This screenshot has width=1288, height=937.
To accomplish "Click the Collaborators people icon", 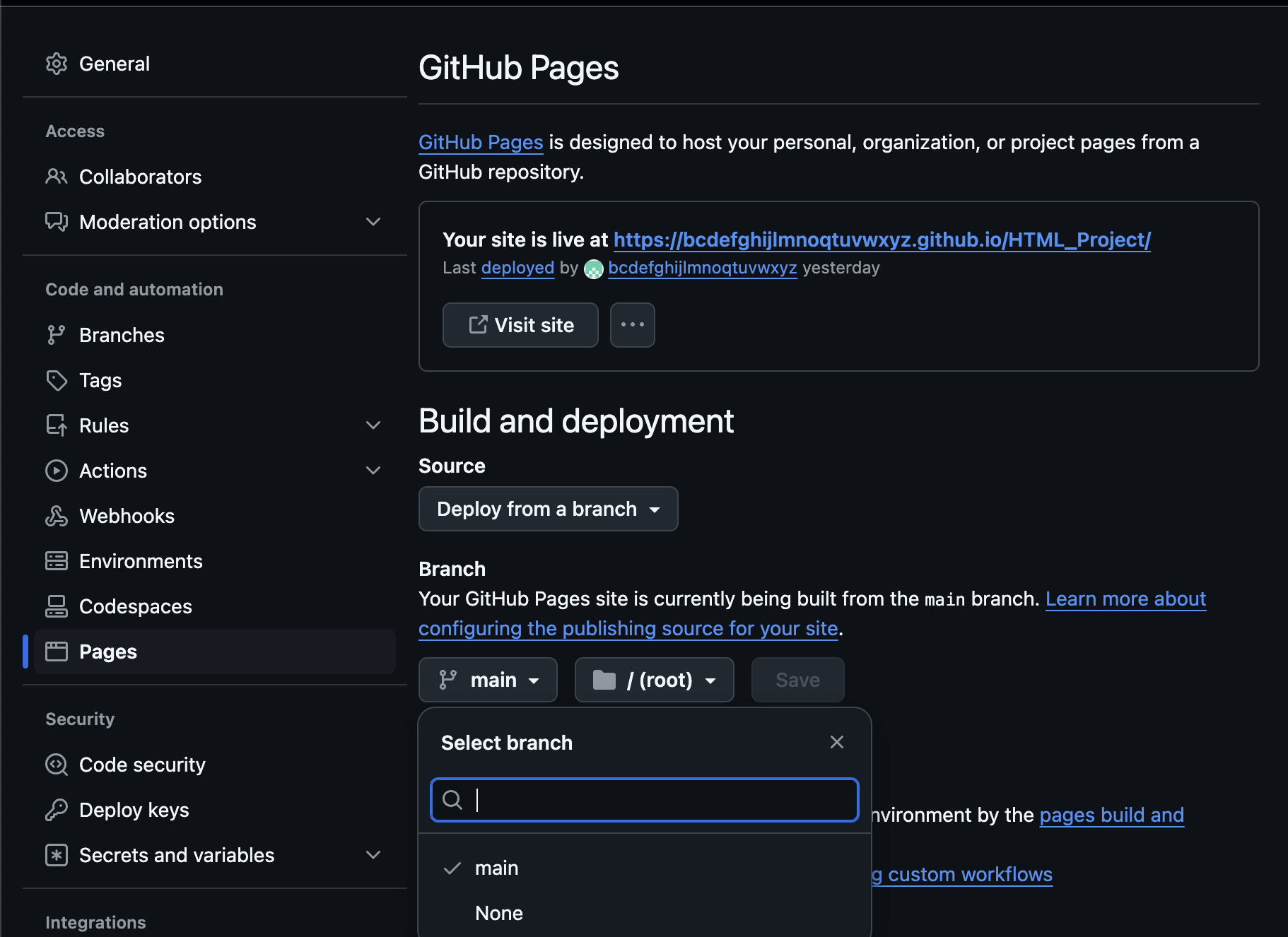I will pyautogui.click(x=57, y=177).
